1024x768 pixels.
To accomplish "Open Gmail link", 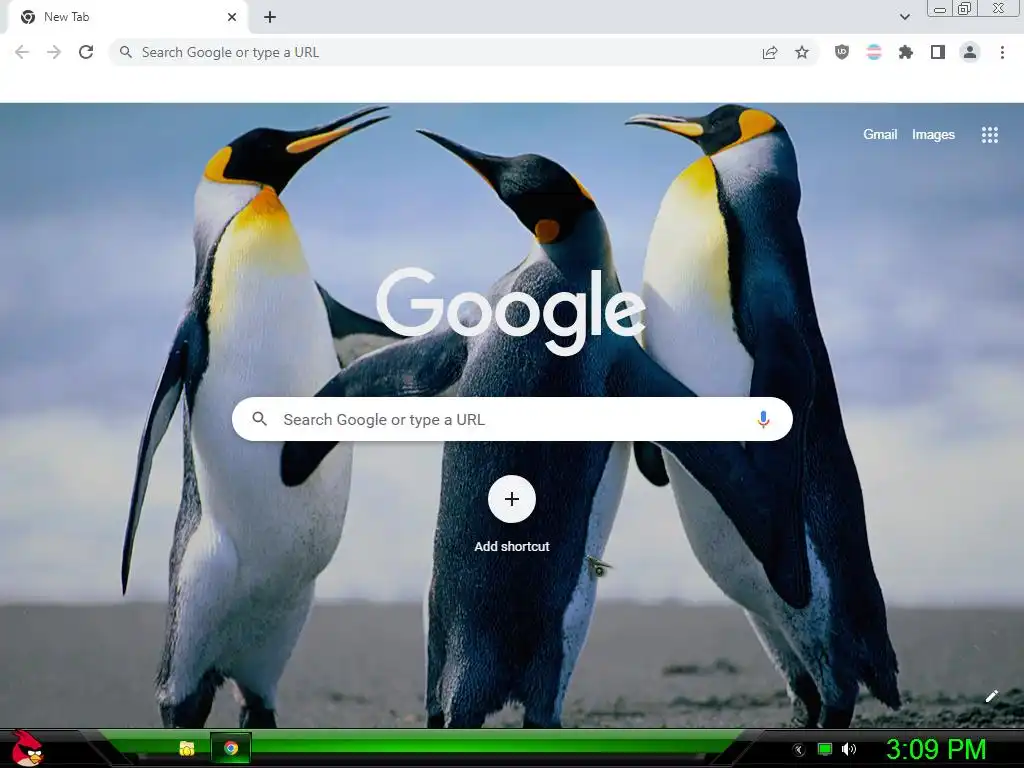I will pyautogui.click(x=880, y=135).
